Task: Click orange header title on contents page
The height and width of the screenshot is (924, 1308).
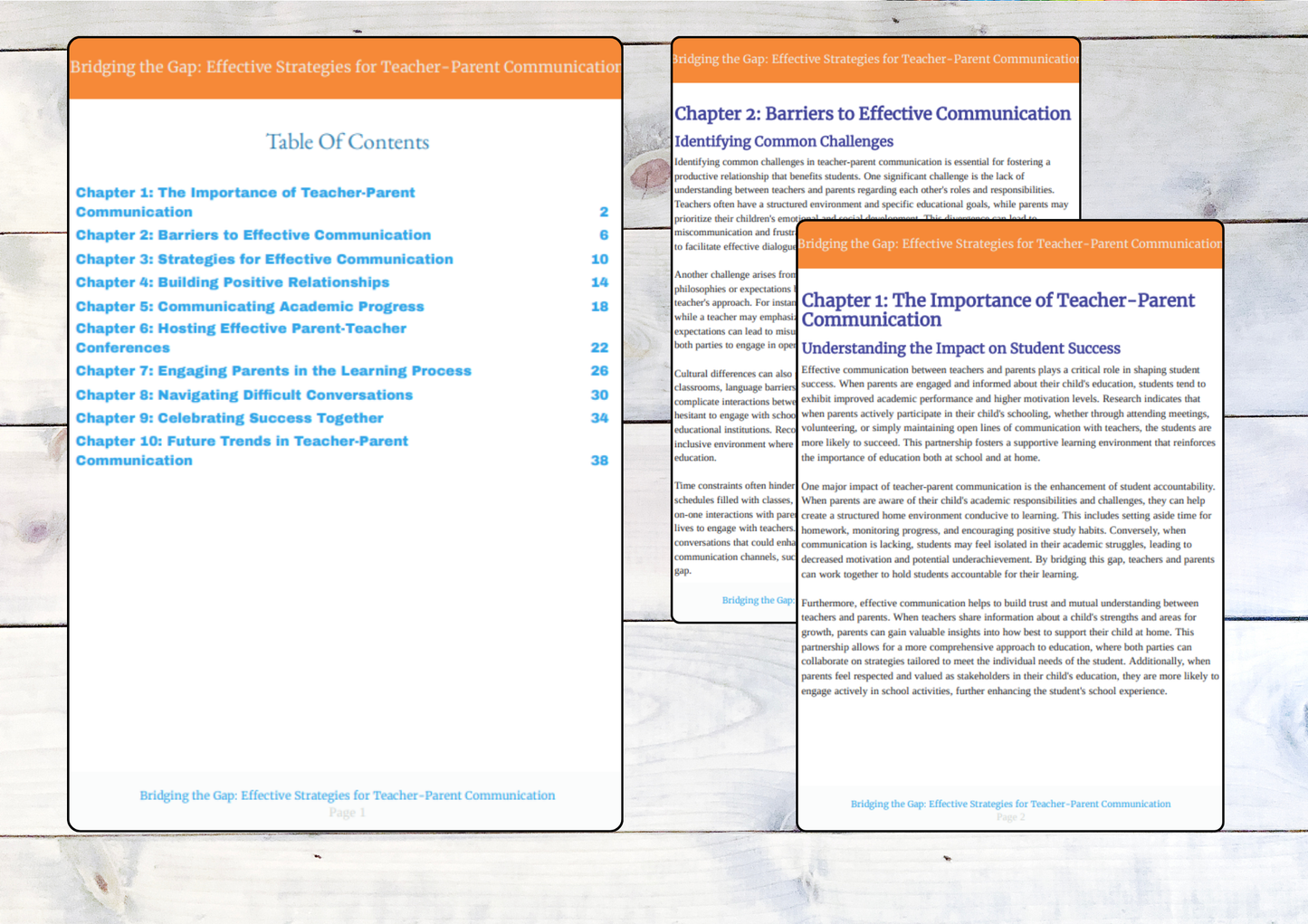Action: [x=346, y=67]
